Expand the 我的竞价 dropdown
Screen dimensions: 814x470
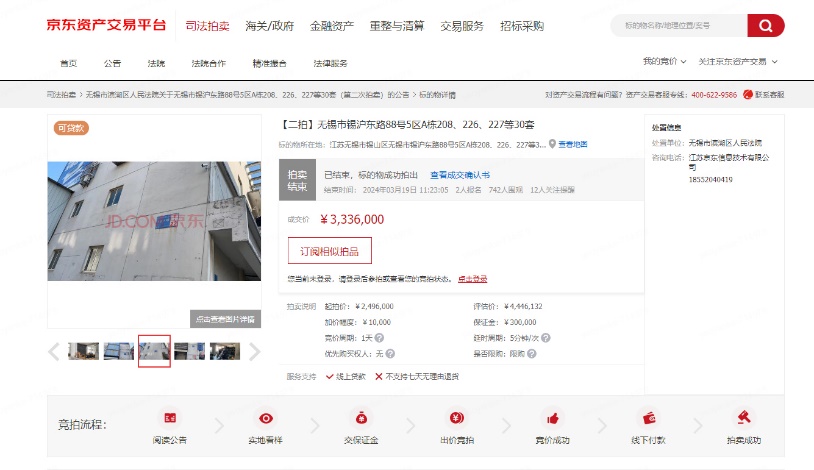click(664, 61)
